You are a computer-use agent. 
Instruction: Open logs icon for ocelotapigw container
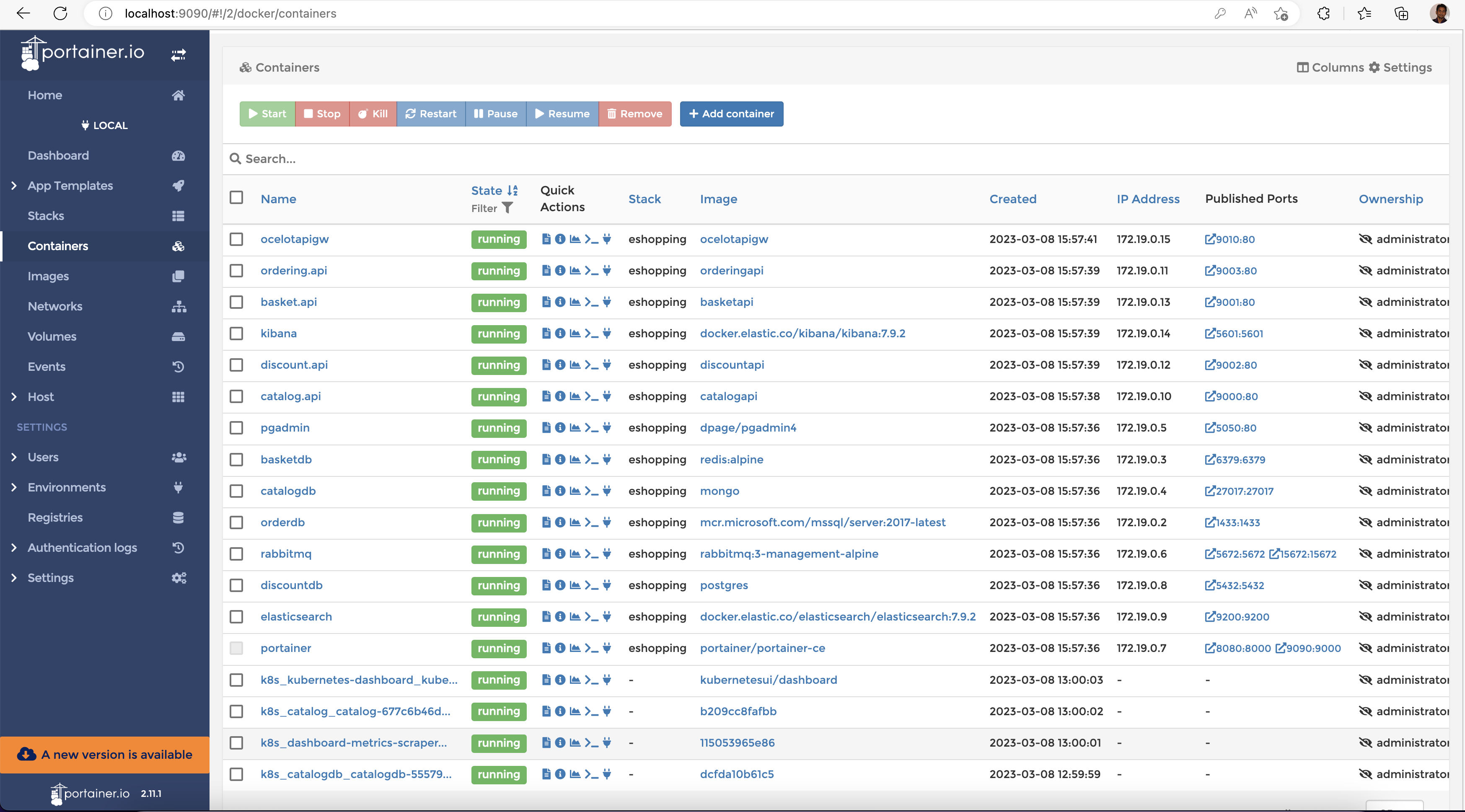point(546,239)
